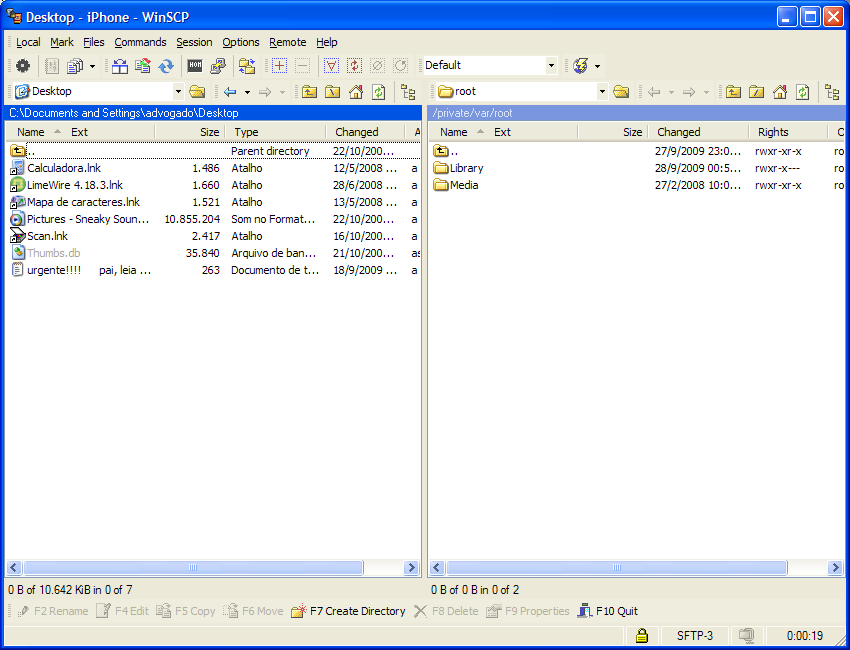
Task: Open the Local menu
Action: pos(28,42)
